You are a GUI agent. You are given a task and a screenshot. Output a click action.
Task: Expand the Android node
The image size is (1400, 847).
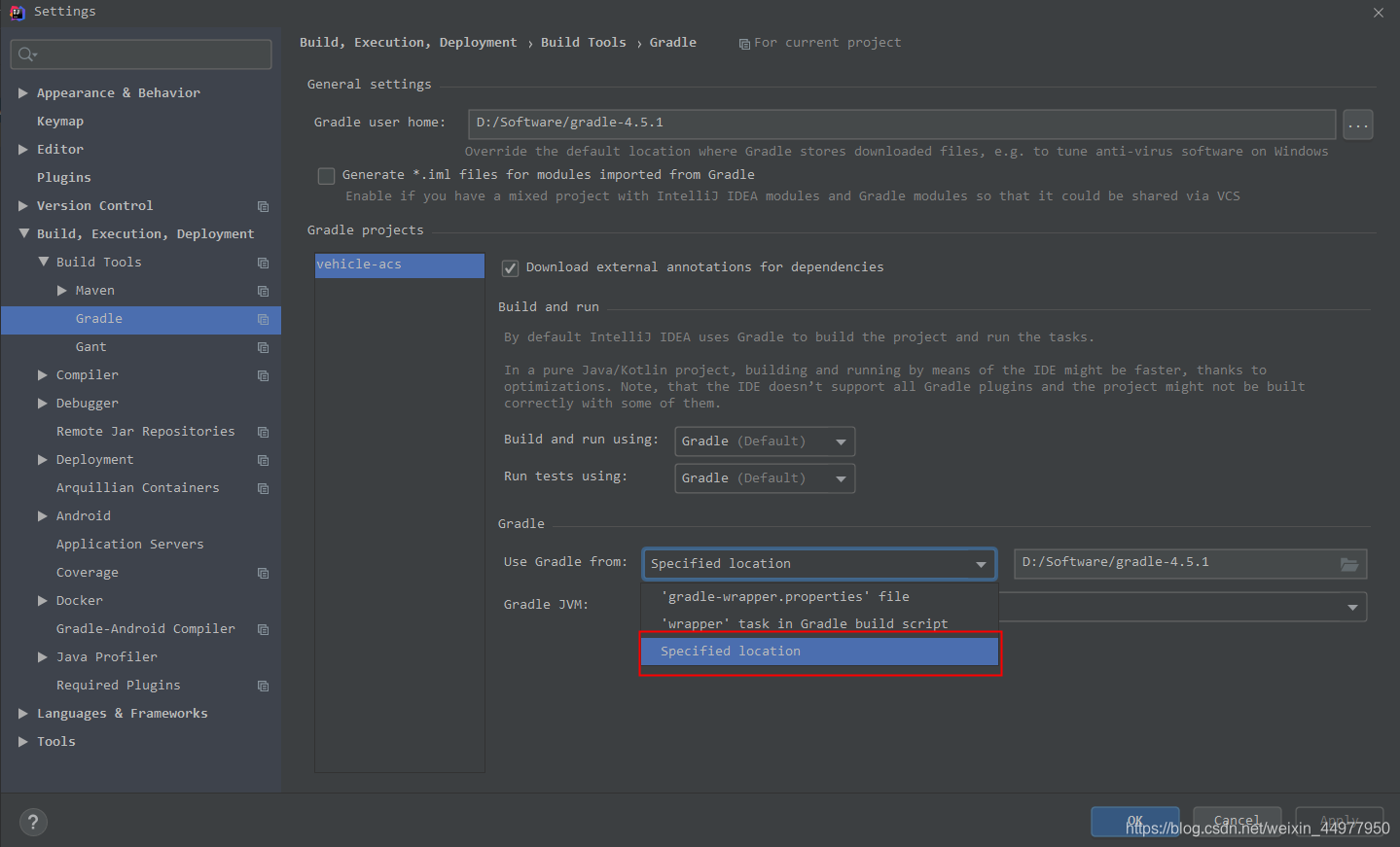[43, 516]
